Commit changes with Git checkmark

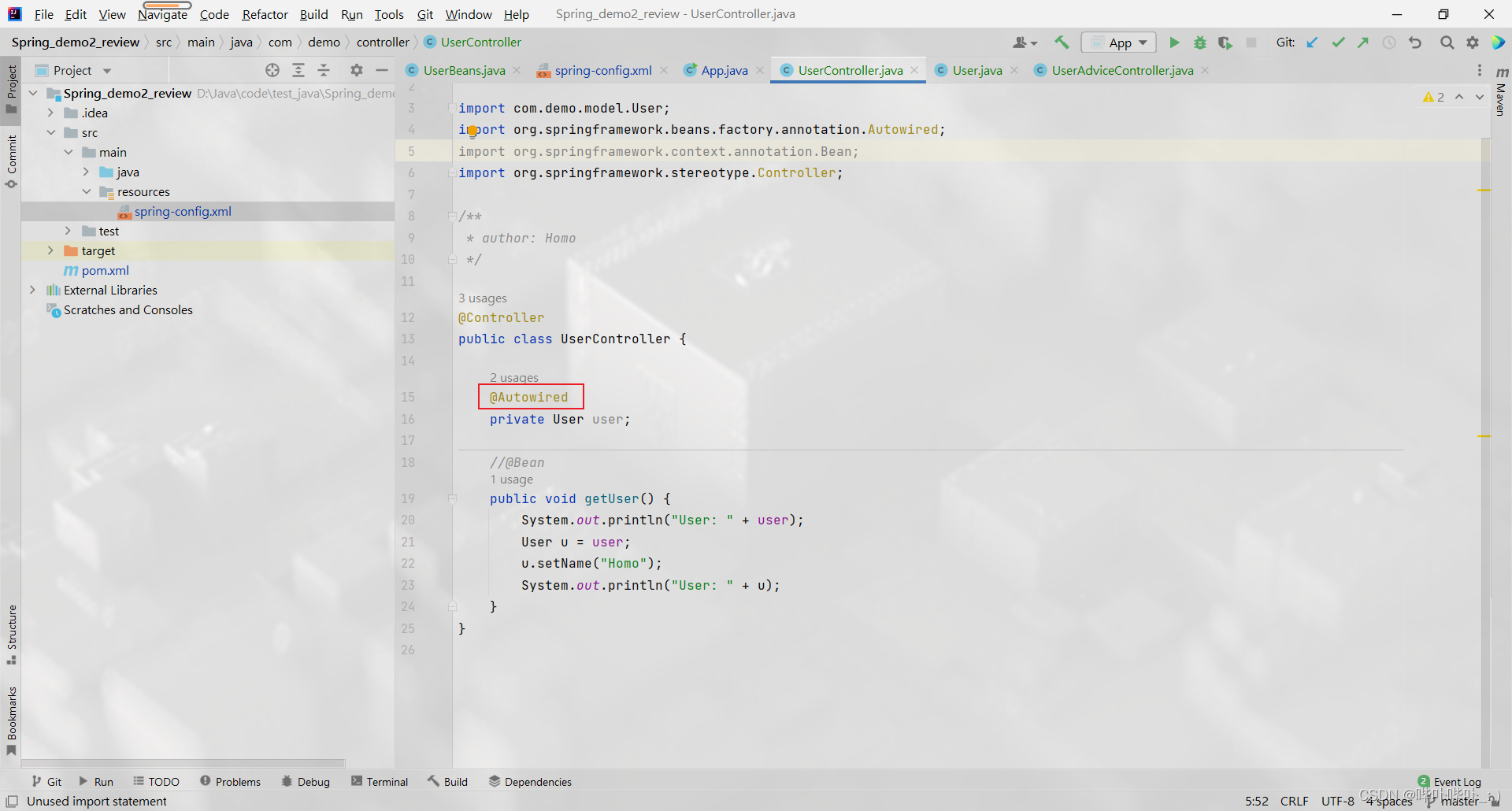[x=1338, y=43]
